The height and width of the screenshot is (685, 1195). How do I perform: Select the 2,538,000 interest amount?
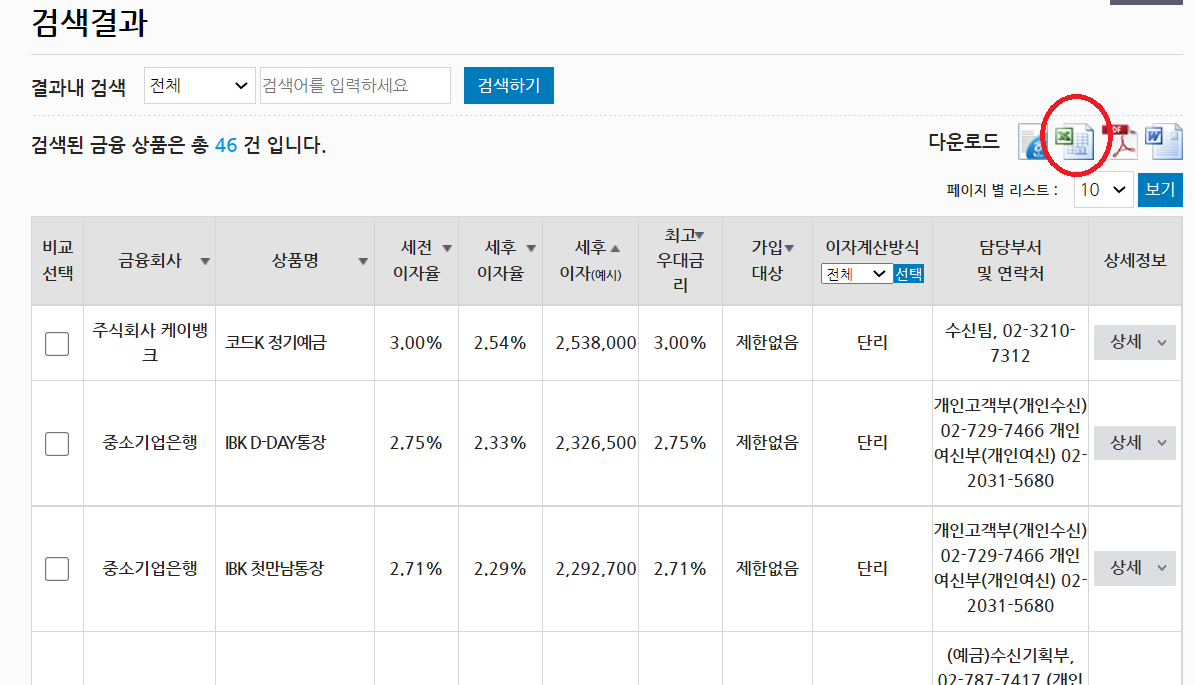pos(595,343)
